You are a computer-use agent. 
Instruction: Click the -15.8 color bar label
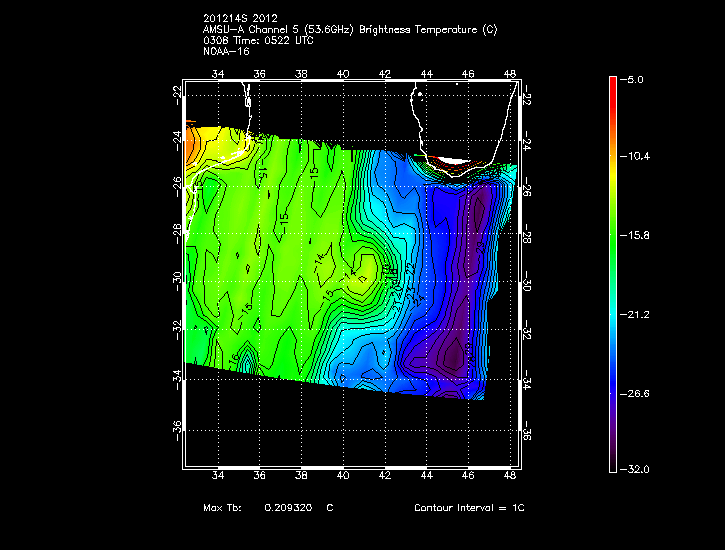point(639,235)
